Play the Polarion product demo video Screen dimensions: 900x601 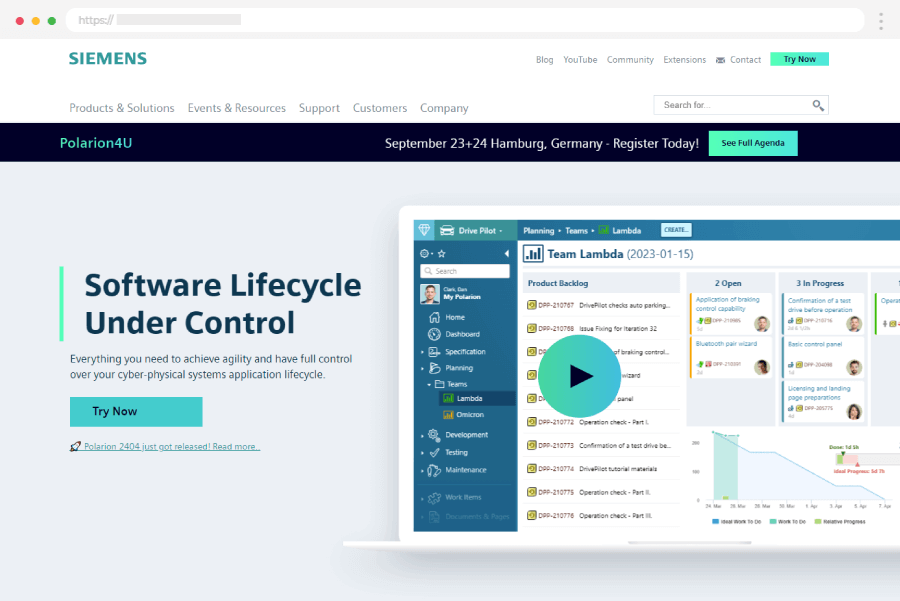[579, 375]
